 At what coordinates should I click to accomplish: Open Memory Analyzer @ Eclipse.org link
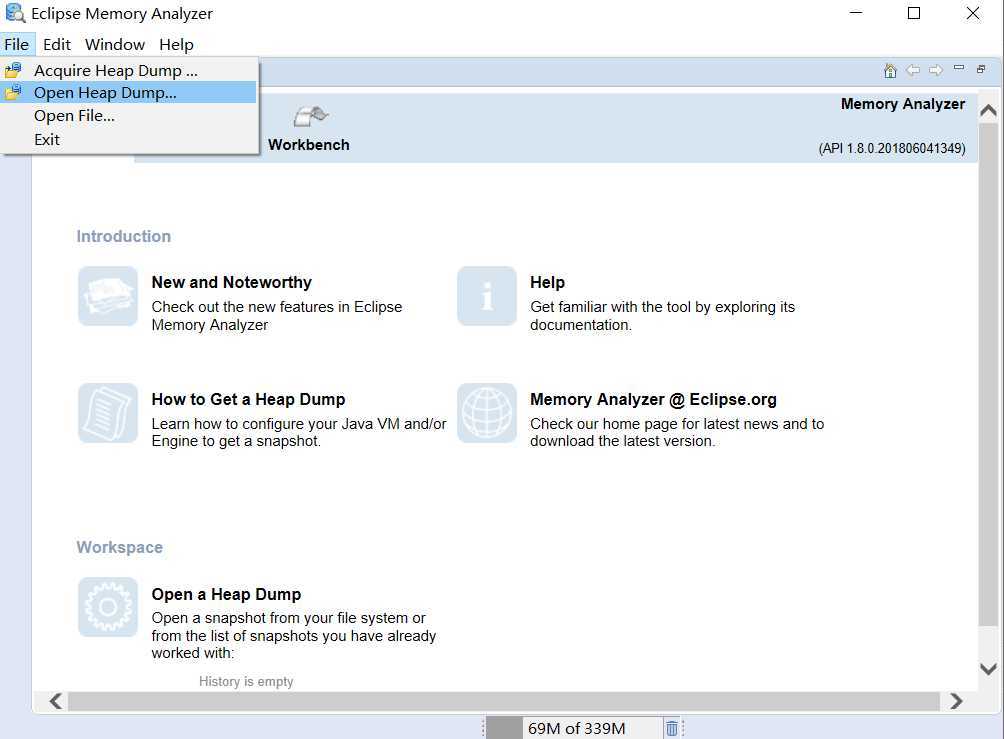tap(653, 400)
